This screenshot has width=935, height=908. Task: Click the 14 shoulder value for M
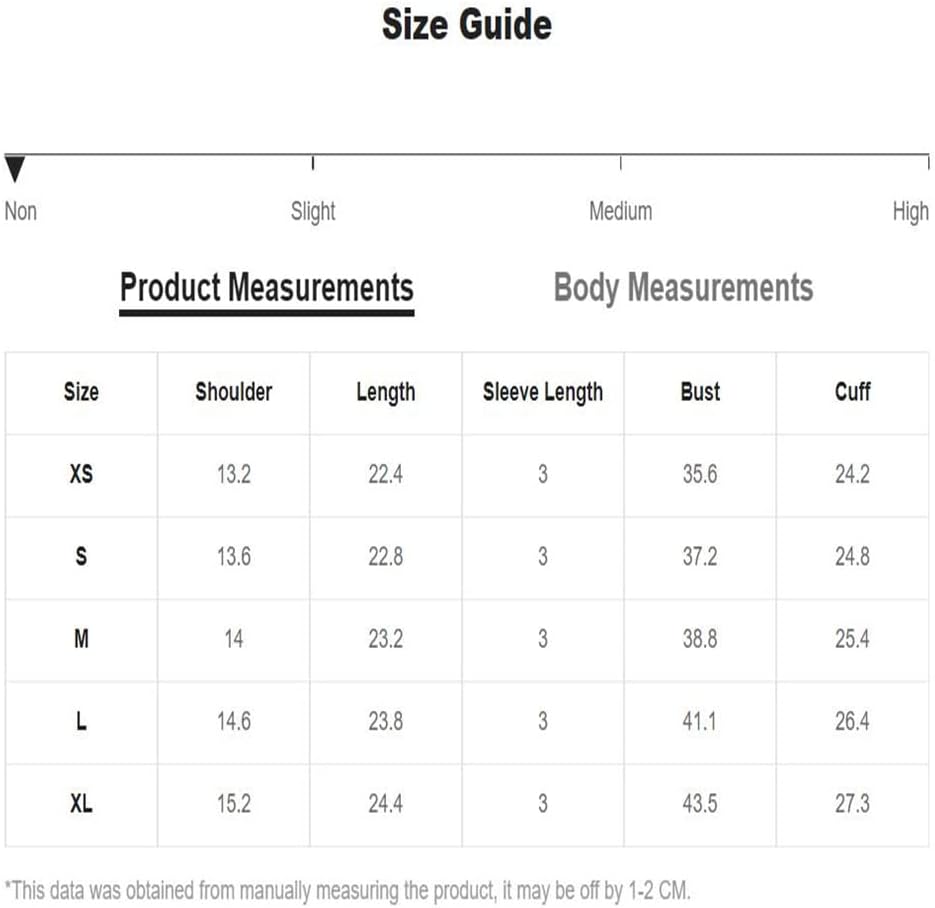pyautogui.click(x=234, y=639)
